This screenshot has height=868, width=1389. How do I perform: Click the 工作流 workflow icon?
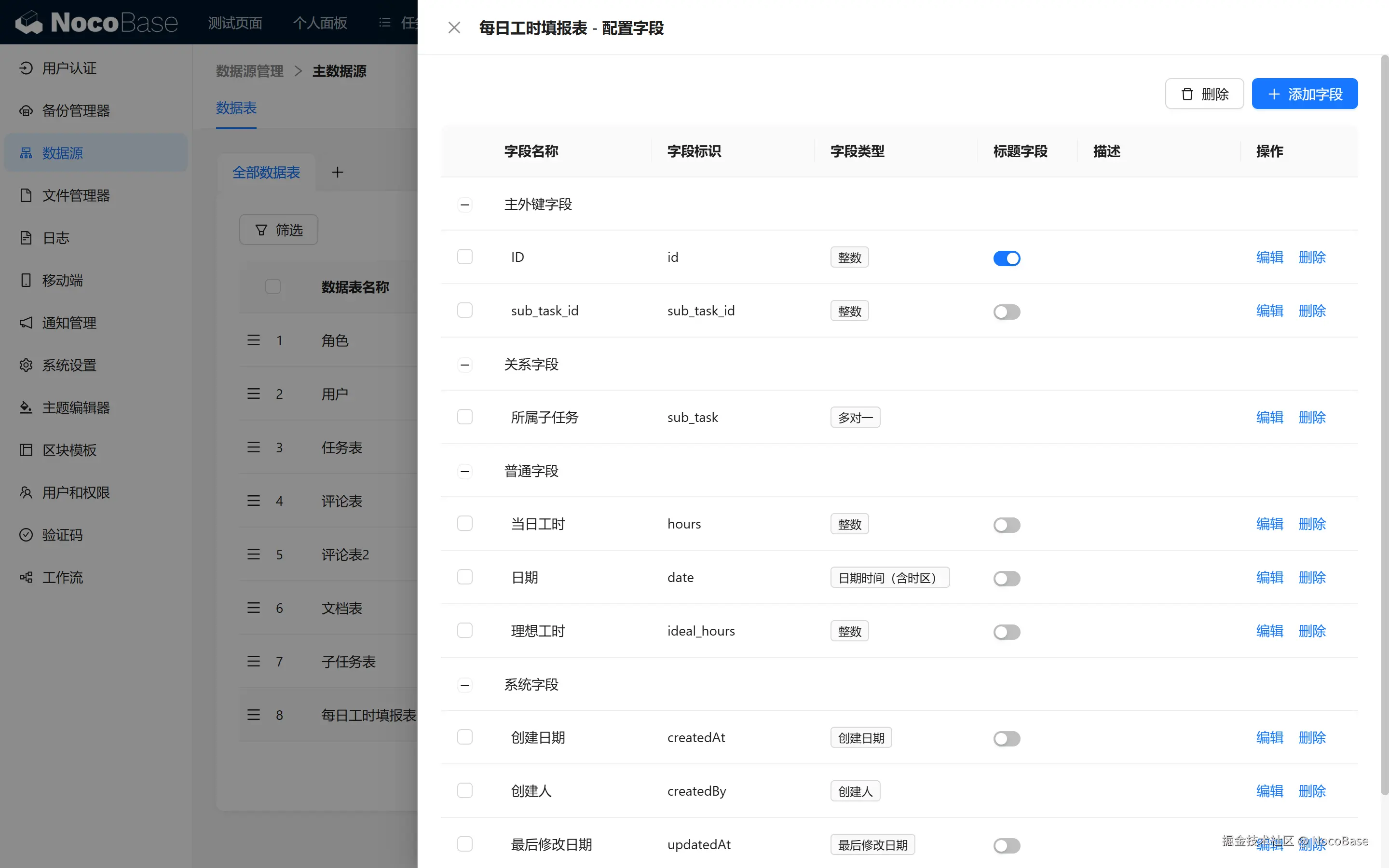coord(26,578)
